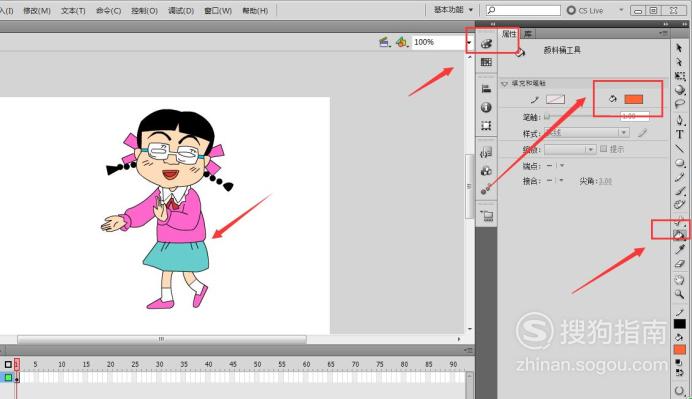
Task: Toggle the 提示 hinting checkbox
Action: pos(603,149)
